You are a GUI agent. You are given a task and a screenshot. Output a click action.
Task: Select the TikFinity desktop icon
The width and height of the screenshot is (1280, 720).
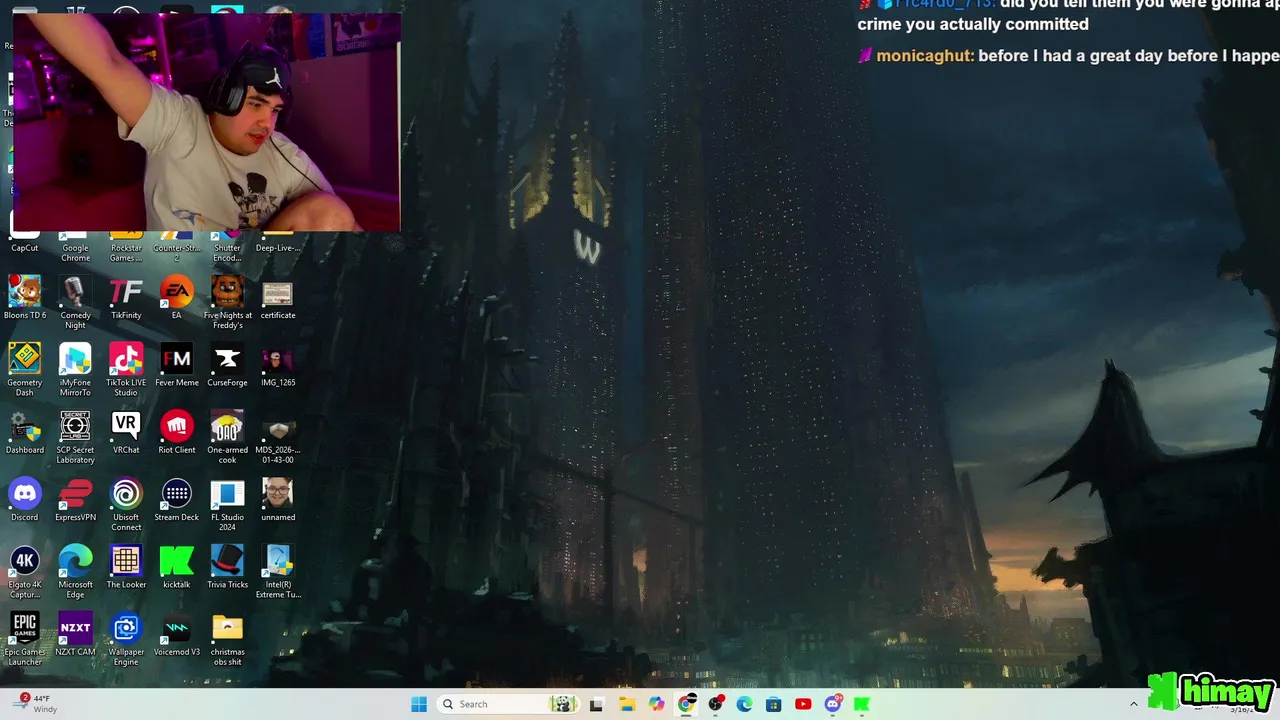tap(126, 299)
